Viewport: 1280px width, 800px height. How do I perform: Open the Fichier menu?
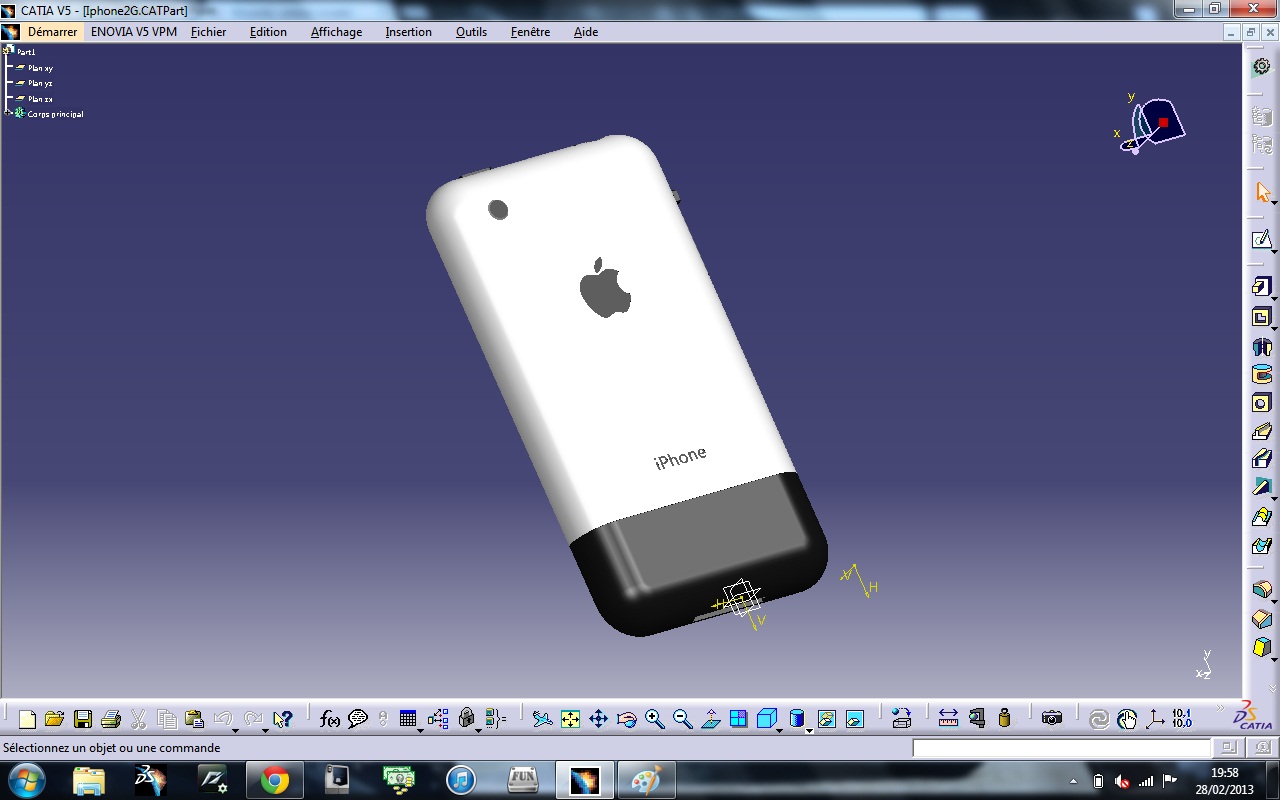point(208,32)
